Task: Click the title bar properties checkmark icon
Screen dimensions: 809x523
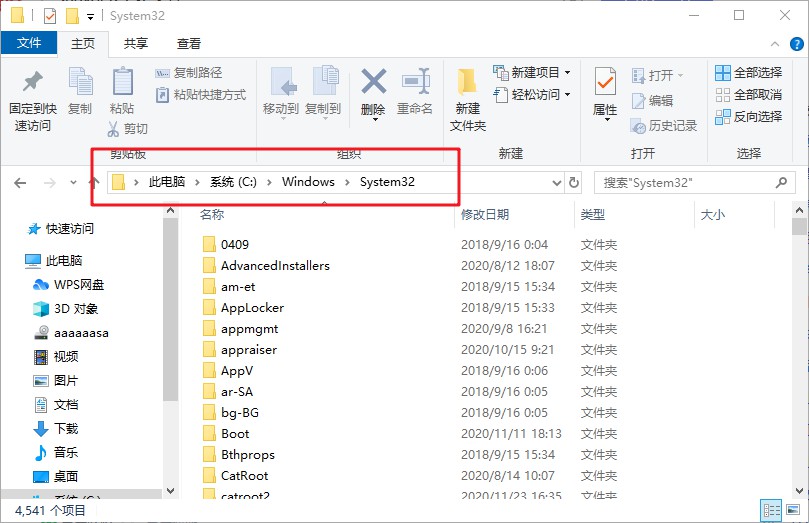Action: (50, 17)
